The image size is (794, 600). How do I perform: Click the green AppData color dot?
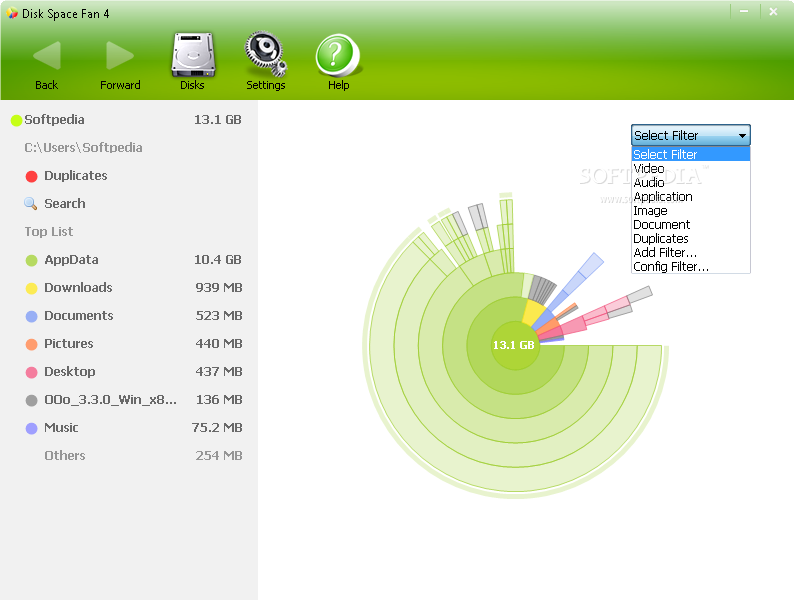click(x=31, y=260)
